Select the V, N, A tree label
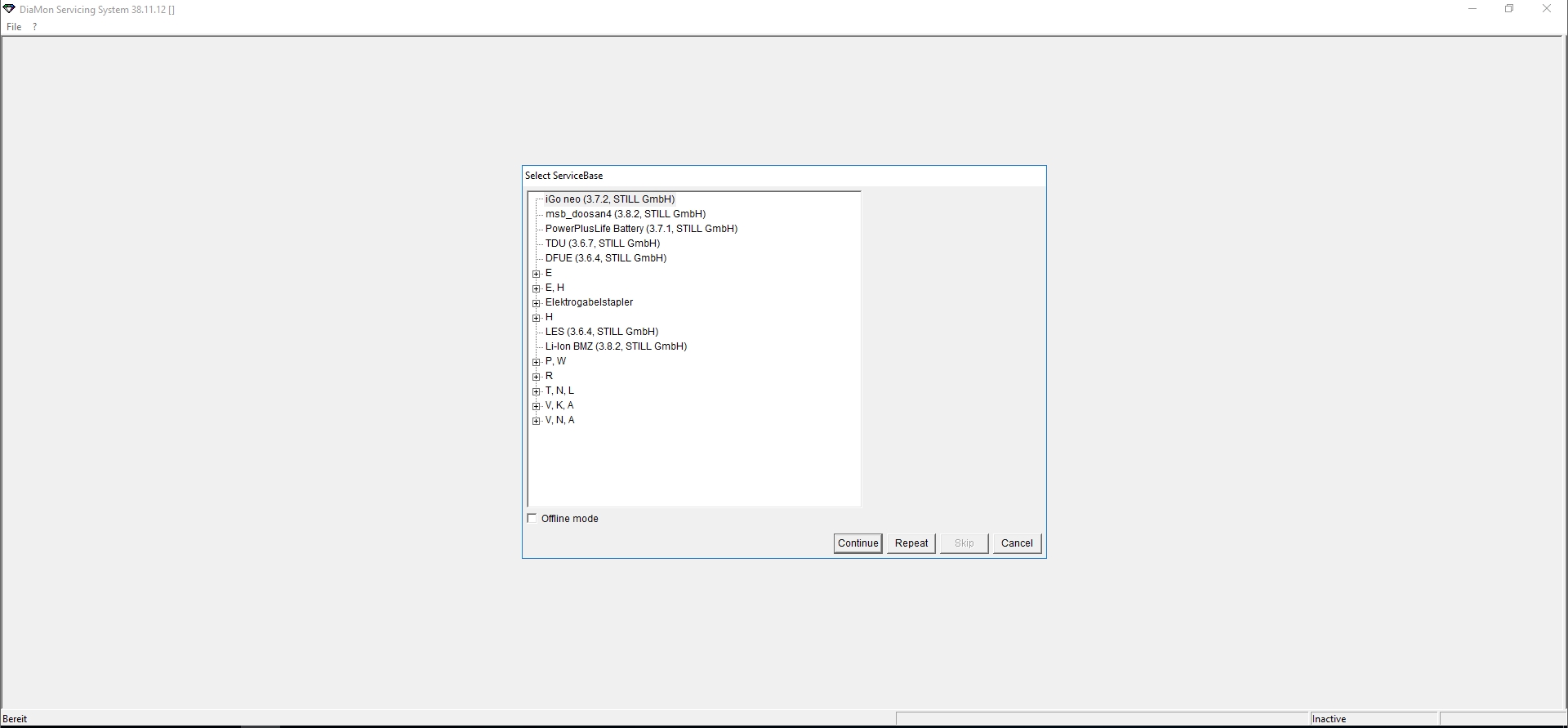The height and width of the screenshot is (728, 1568). (559, 420)
